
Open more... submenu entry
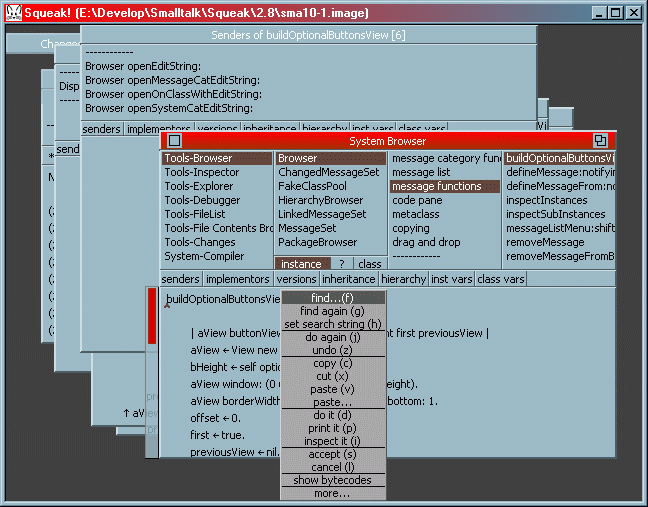(x=332, y=493)
